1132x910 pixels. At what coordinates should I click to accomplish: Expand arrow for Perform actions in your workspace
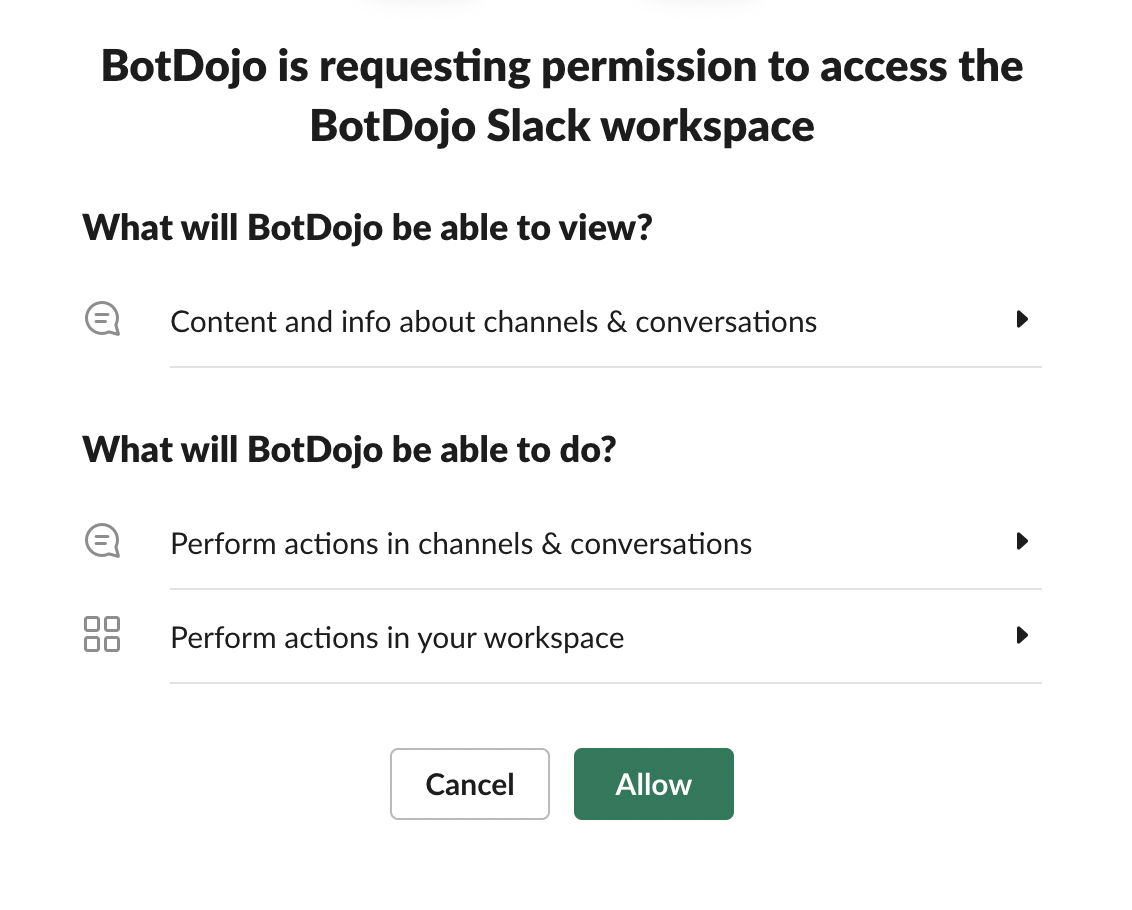click(1022, 636)
